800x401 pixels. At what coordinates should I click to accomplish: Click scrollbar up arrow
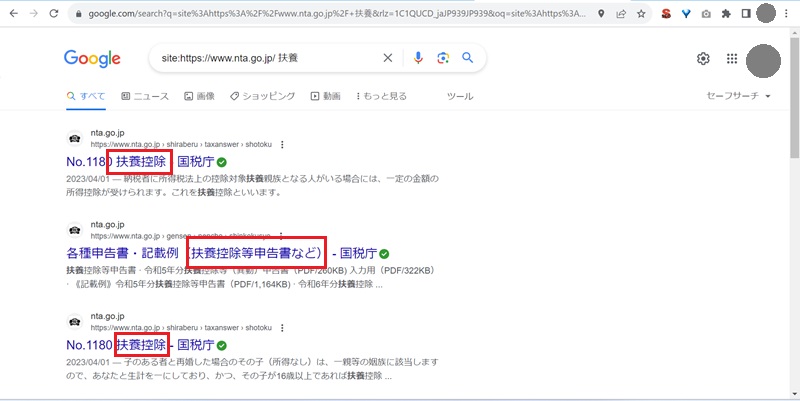(794, 32)
